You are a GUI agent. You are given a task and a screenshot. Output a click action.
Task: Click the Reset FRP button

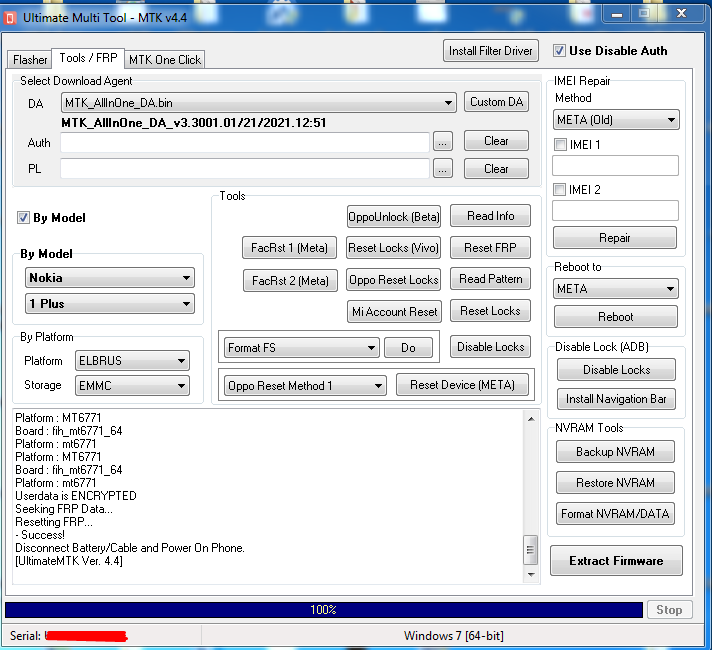[x=490, y=248]
